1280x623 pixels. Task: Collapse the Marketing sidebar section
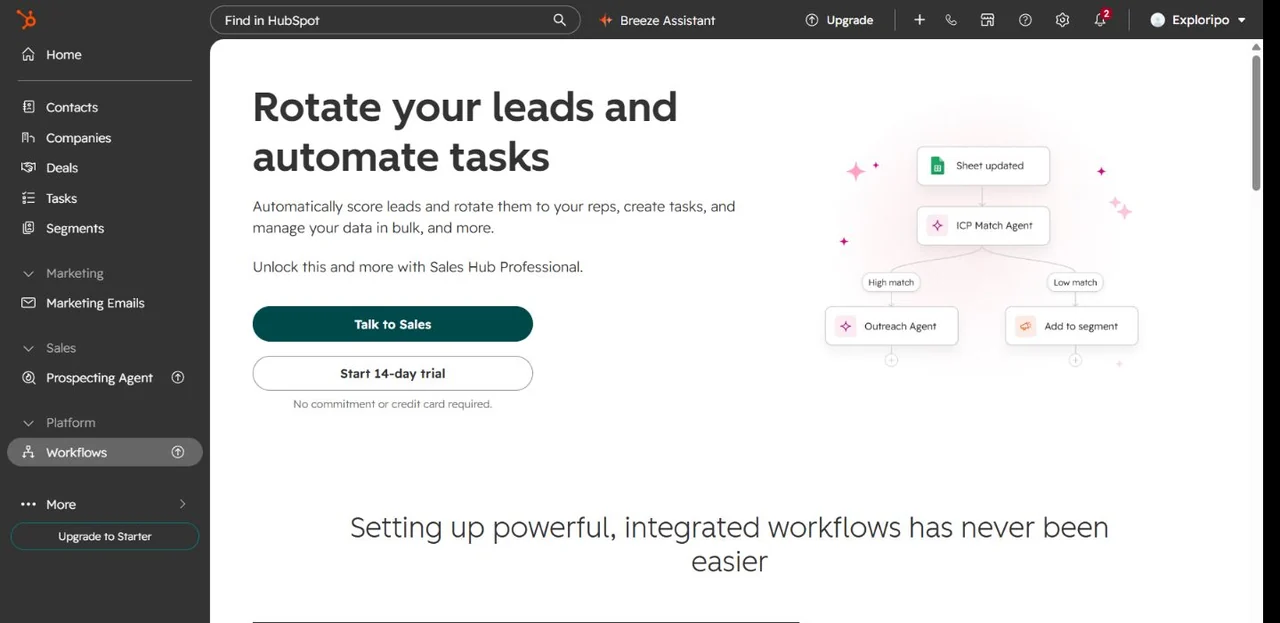(28, 273)
